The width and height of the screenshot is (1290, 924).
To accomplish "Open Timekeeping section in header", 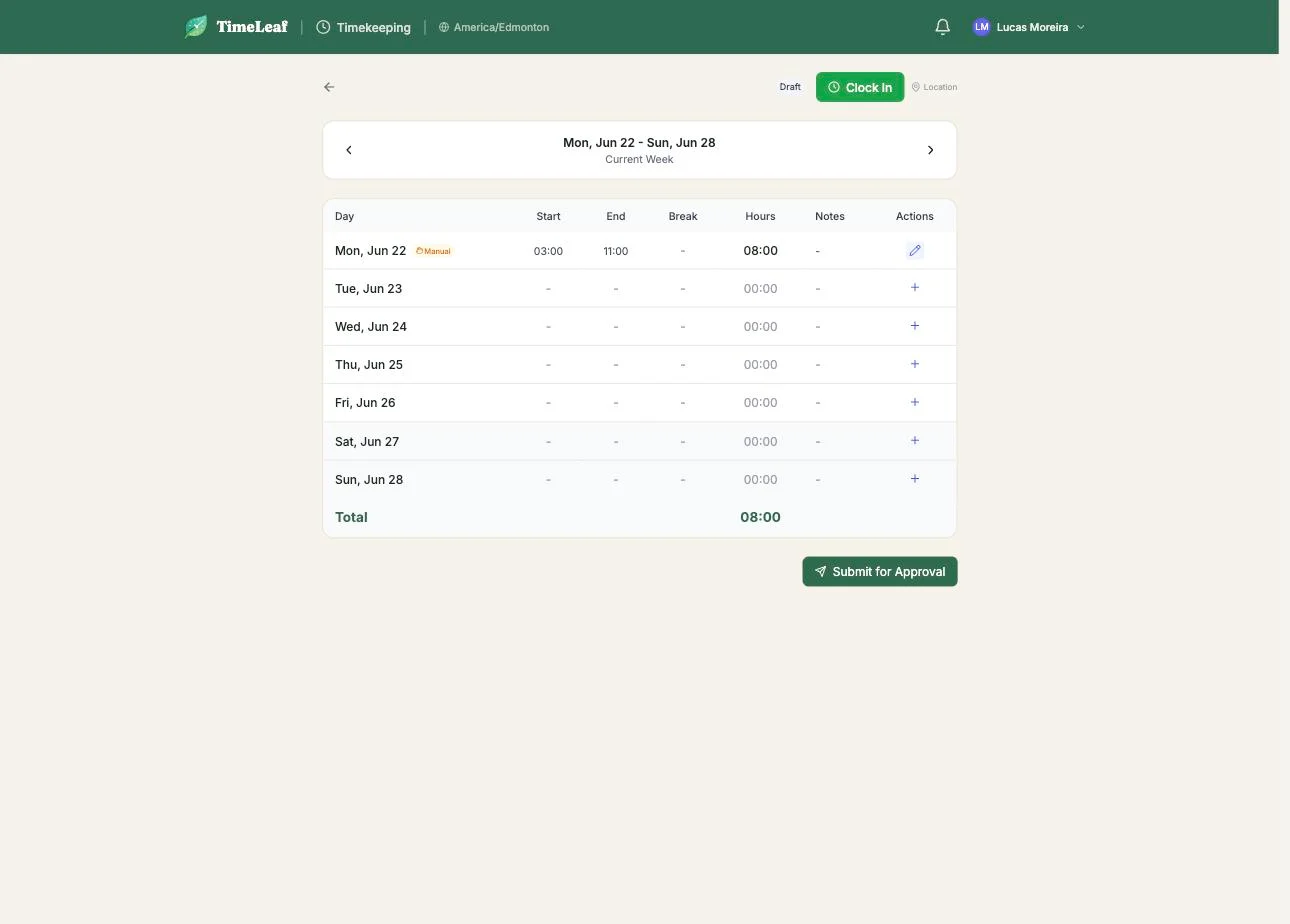I will pyautogui.click(x=364, y=27).
